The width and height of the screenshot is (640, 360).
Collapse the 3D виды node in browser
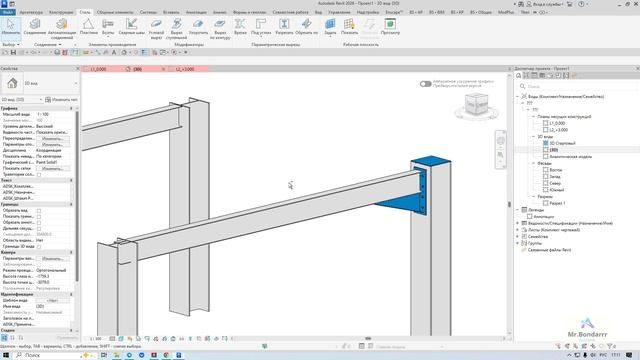(533, 137)
